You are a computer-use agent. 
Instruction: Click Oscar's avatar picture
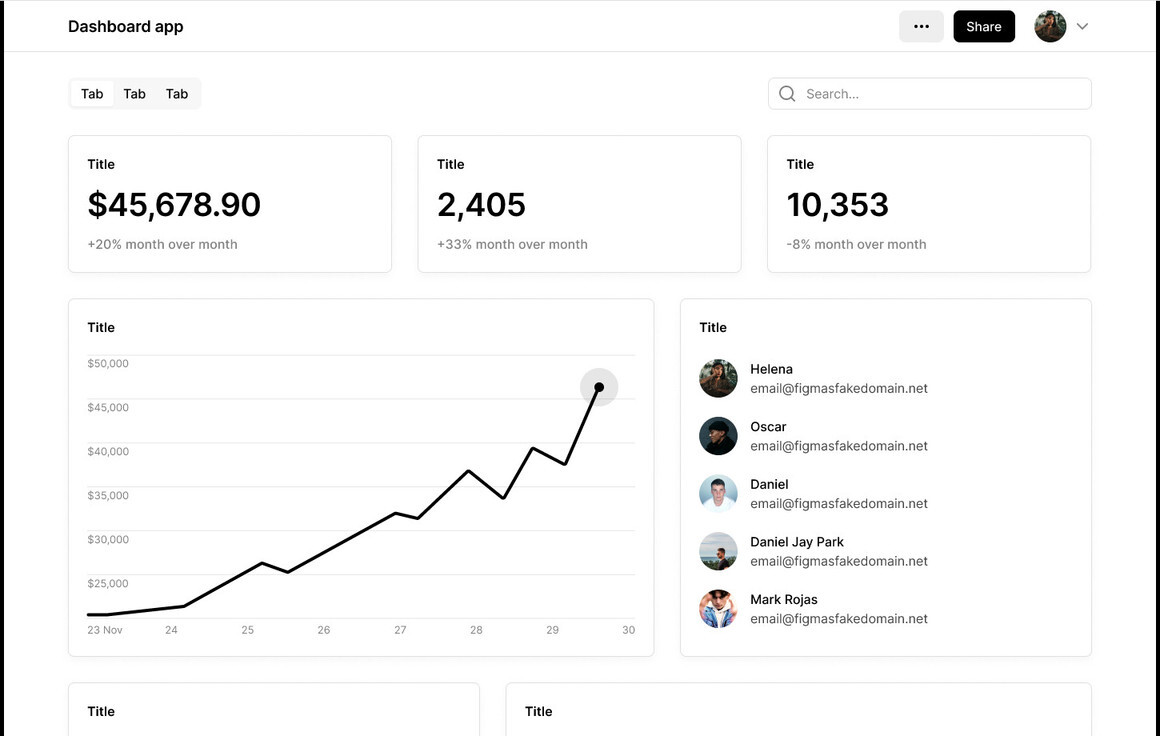pos(718,436)
